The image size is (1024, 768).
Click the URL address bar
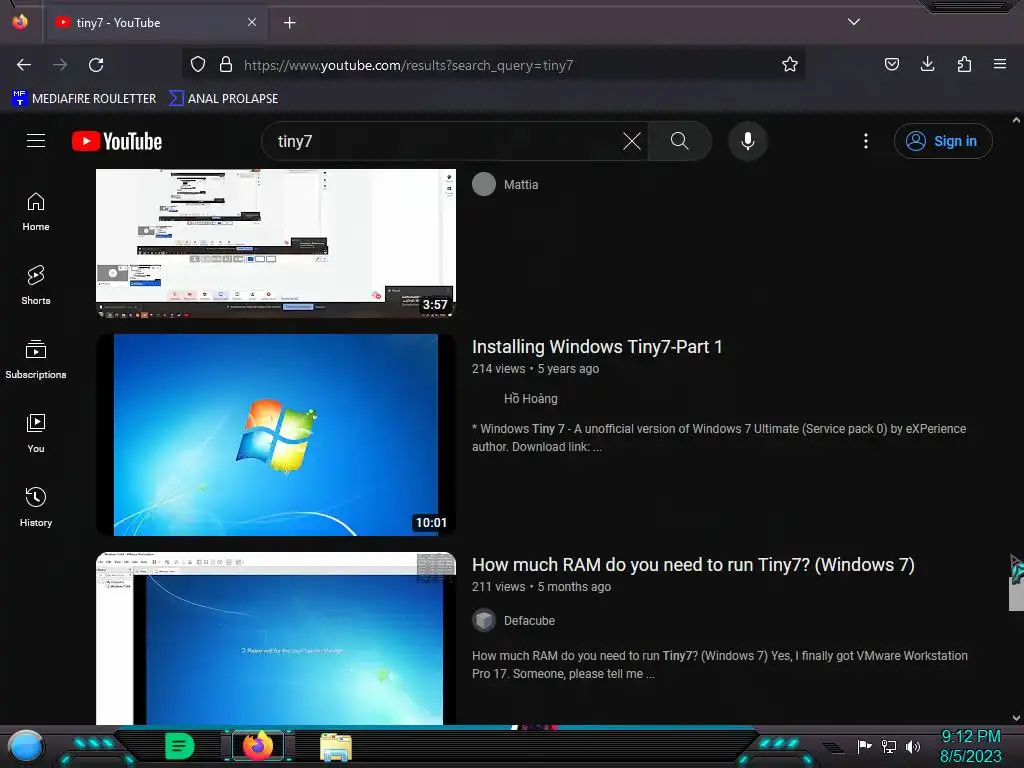click(x=493, y=65)
